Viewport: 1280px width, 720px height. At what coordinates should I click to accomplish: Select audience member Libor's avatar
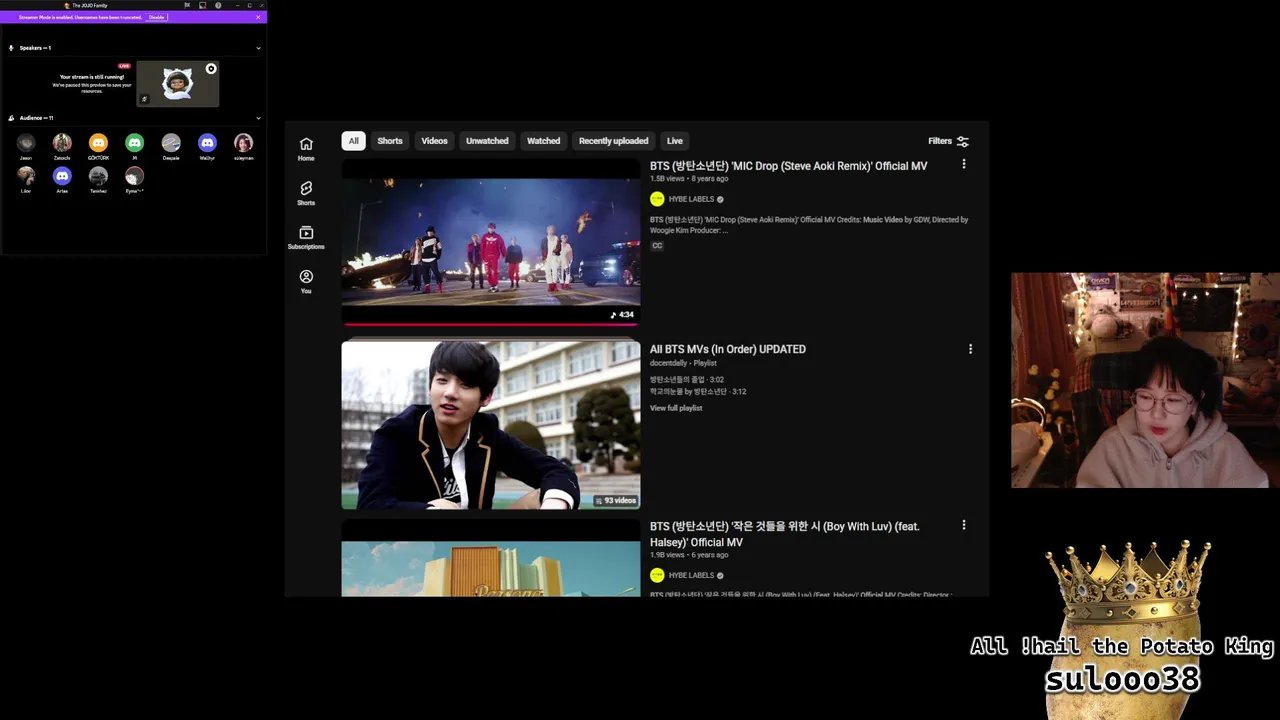(x=26, y=176)
